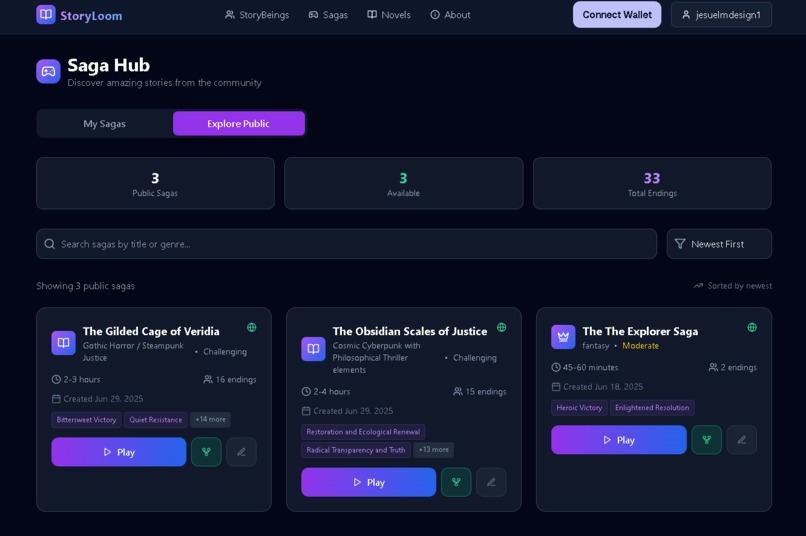This screenshot has width=806, height=536.
Task: Click edit pencil on Gilded Cage card
Action: click(241, 452)
